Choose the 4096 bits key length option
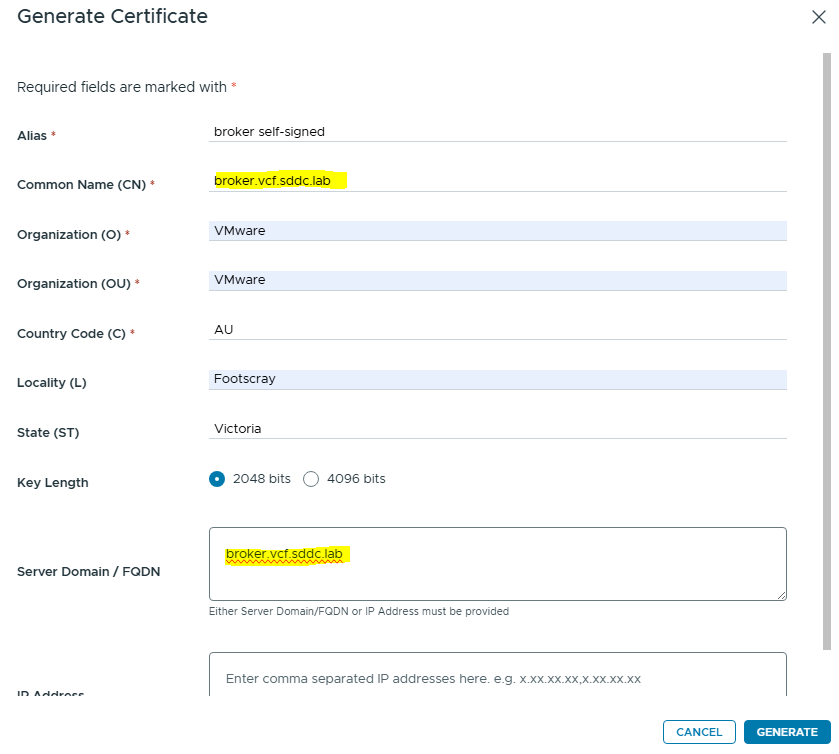The width and height of the screenshot is (839, 754). (311, 479)
